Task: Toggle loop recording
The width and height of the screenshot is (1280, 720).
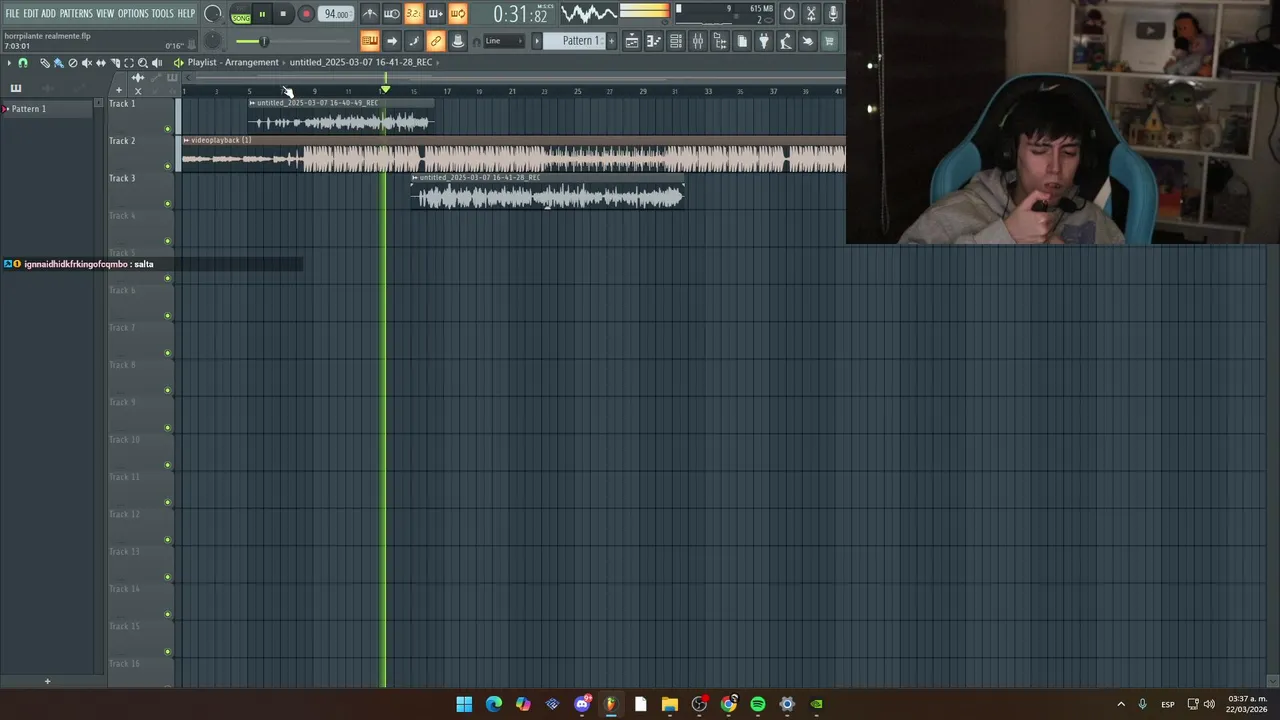Action: click(x=458, y=13)
